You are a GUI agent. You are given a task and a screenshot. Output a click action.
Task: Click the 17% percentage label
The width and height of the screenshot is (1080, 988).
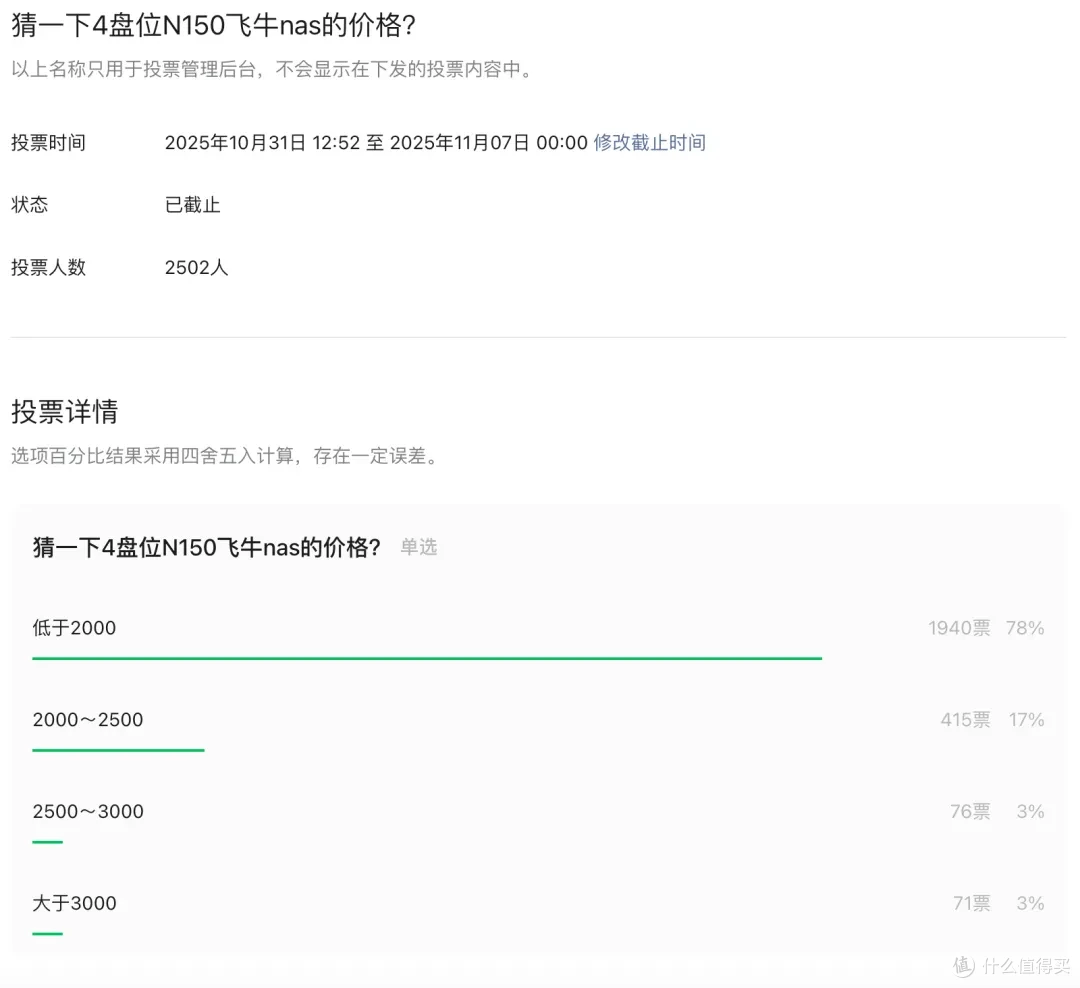[x=1026, y=719]
